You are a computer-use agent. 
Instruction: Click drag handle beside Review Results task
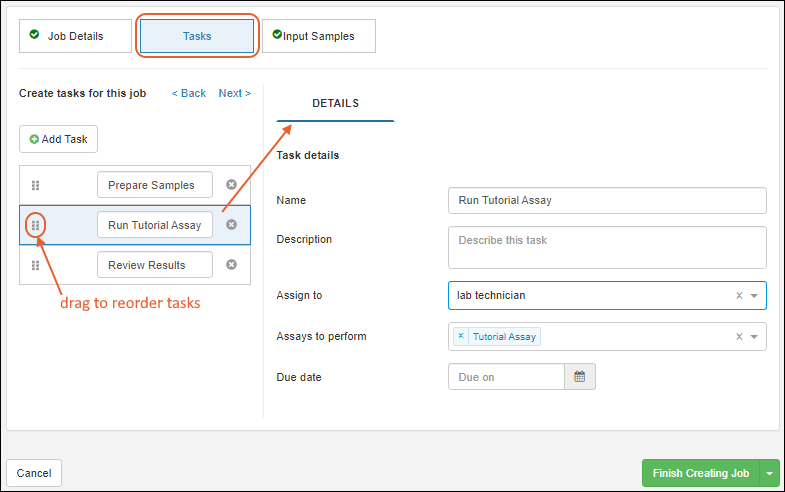pyautogui.click(x=35, y=265)
